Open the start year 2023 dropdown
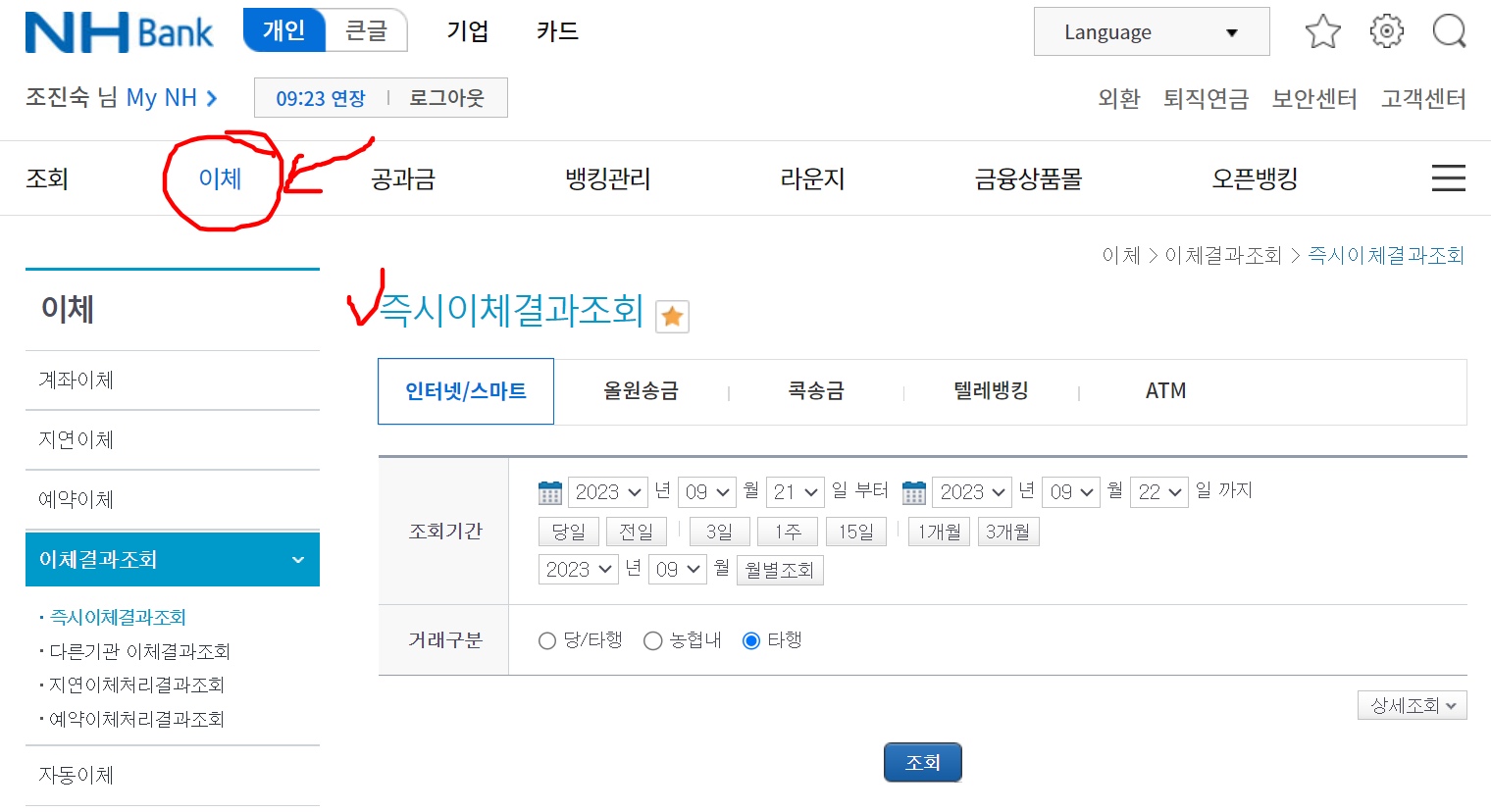This screenshot has width=1491, height=812. (x=607, y=491)
